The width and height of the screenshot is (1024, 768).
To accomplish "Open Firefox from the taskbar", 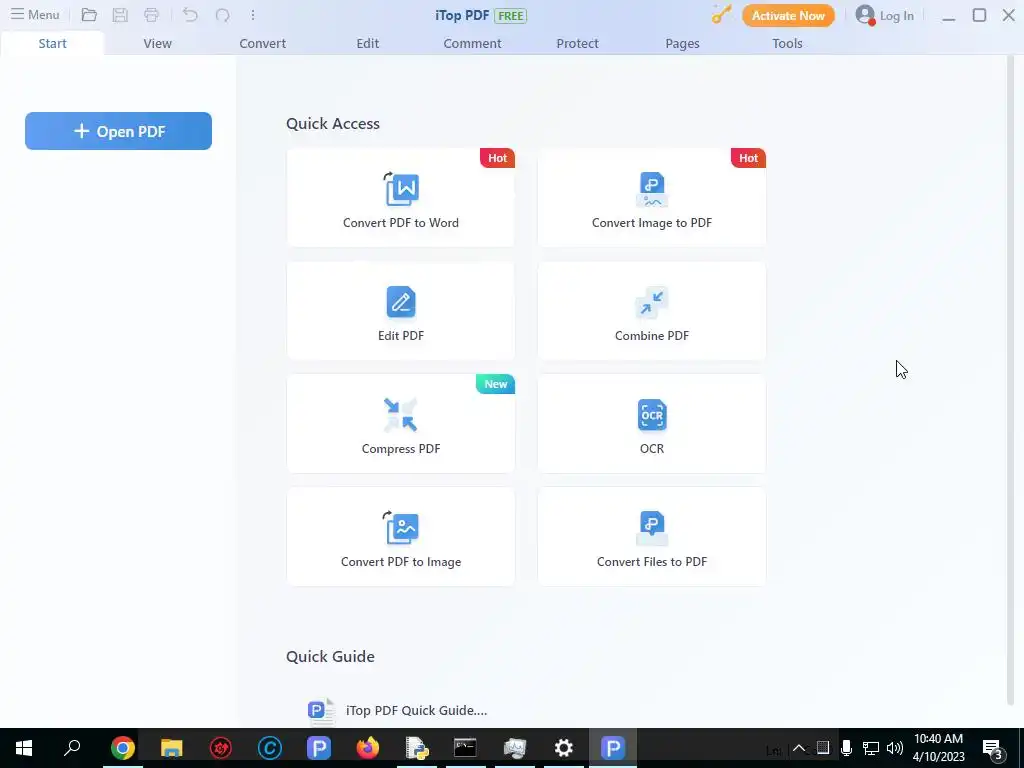I will (x=368, y=748).
